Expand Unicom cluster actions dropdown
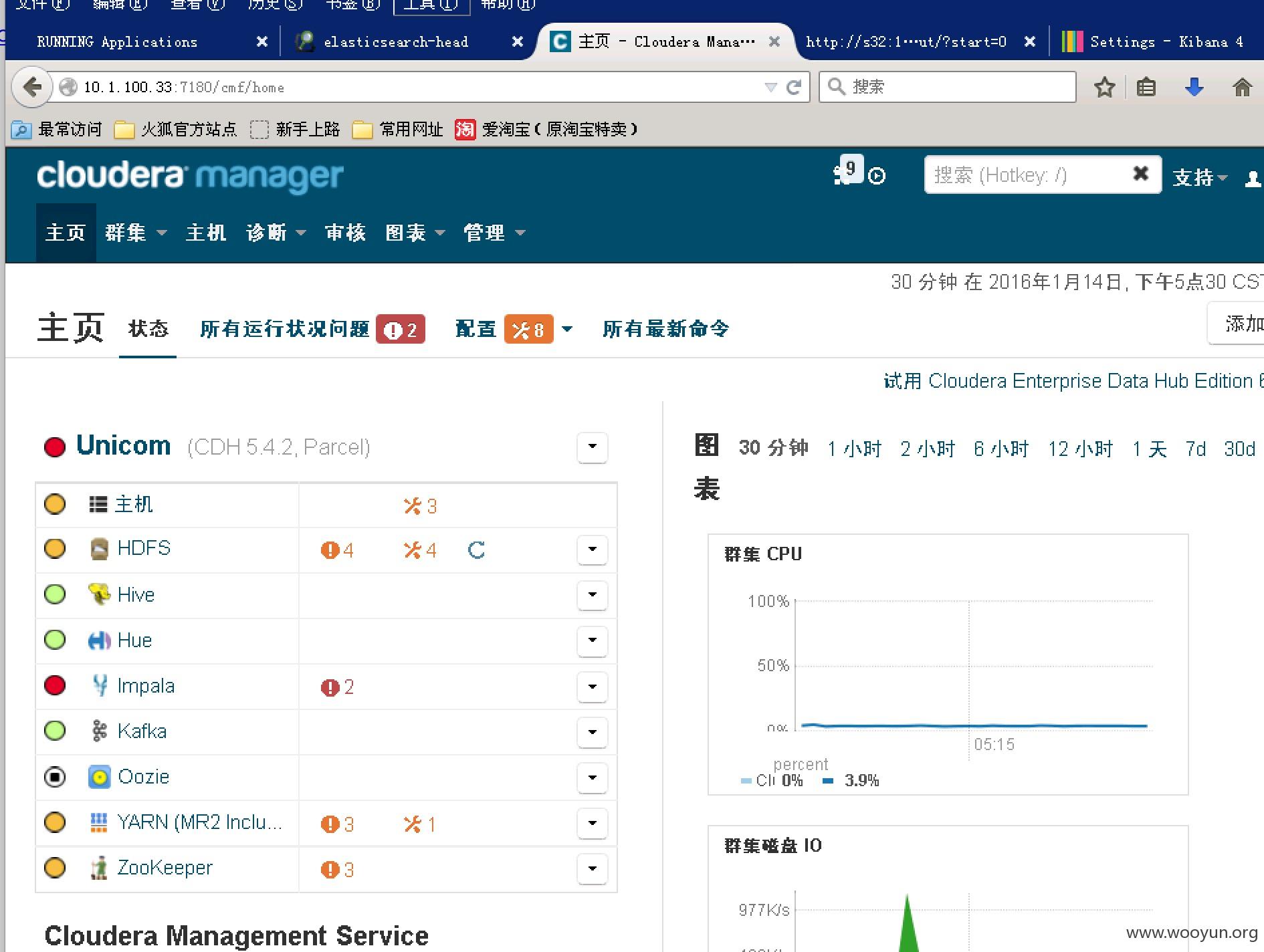Image resolution: width=1264 pixels, height=952 pixels. 593,447
